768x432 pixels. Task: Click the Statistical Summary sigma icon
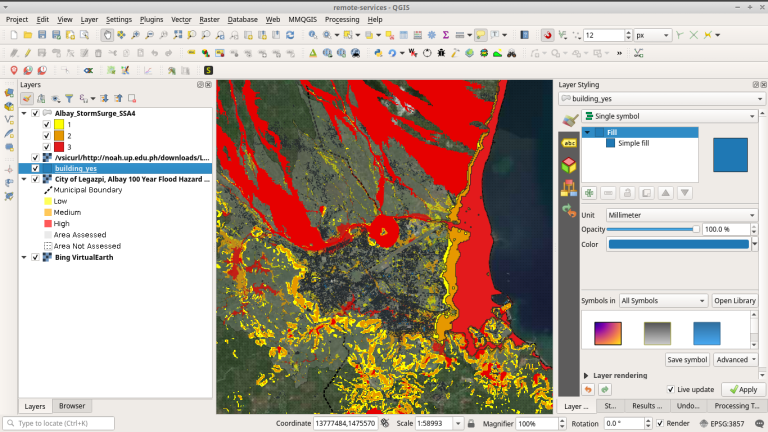coord(446,35)
